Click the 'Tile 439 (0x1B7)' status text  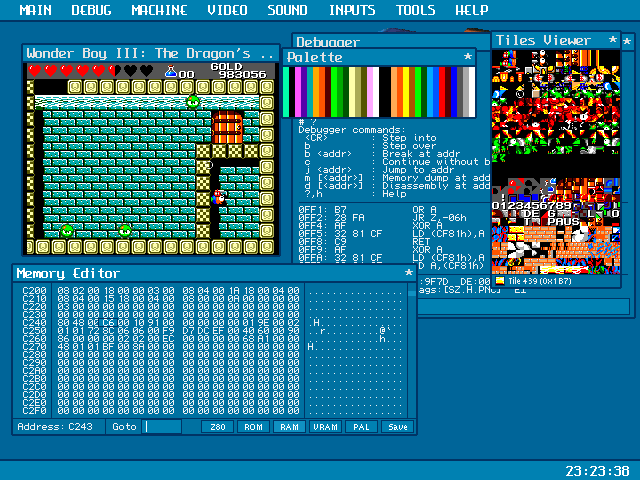coord(540,281)
